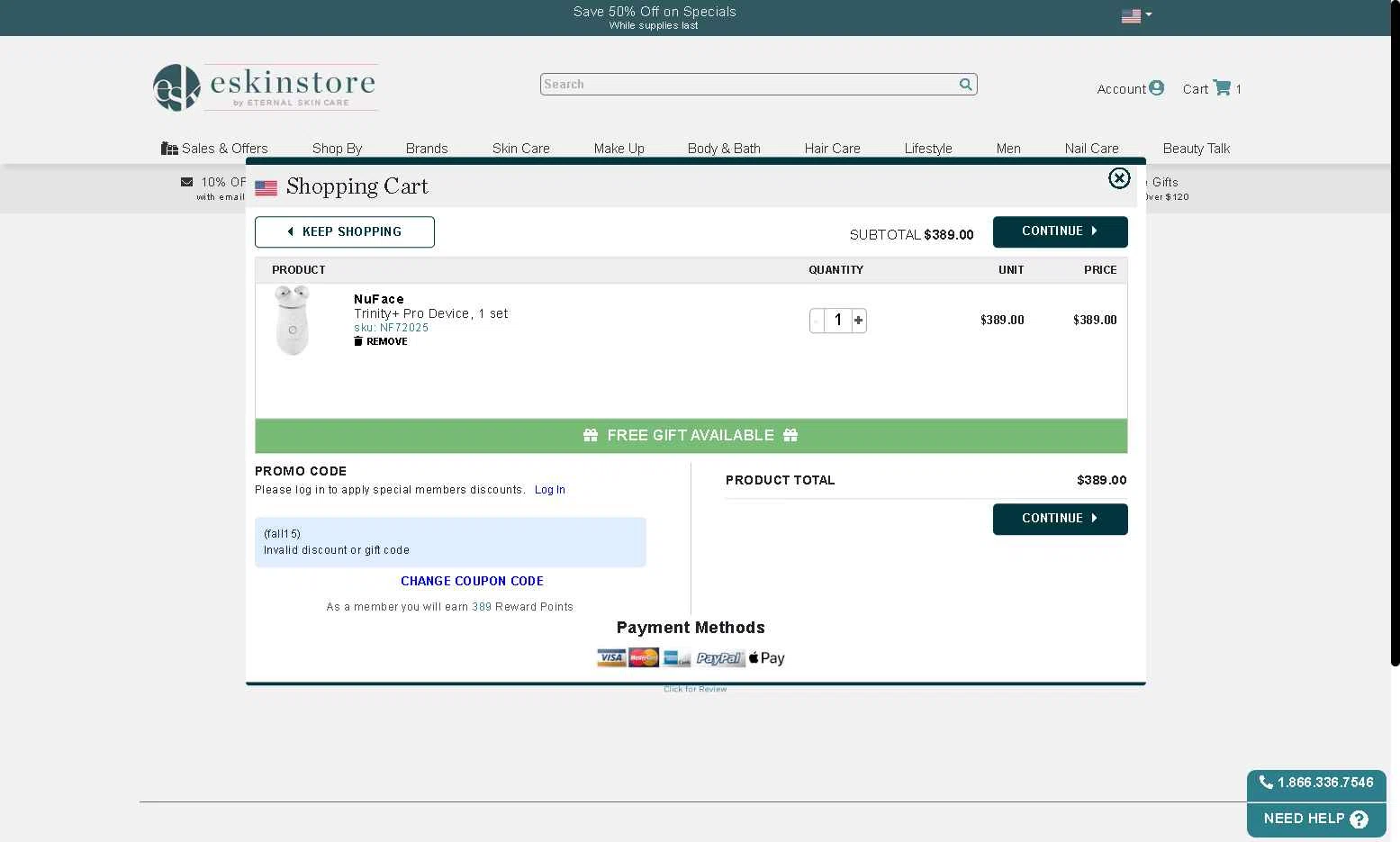
Task: Click the phone number 1.866.336.7546 button
Action: tap(1316, 783)
